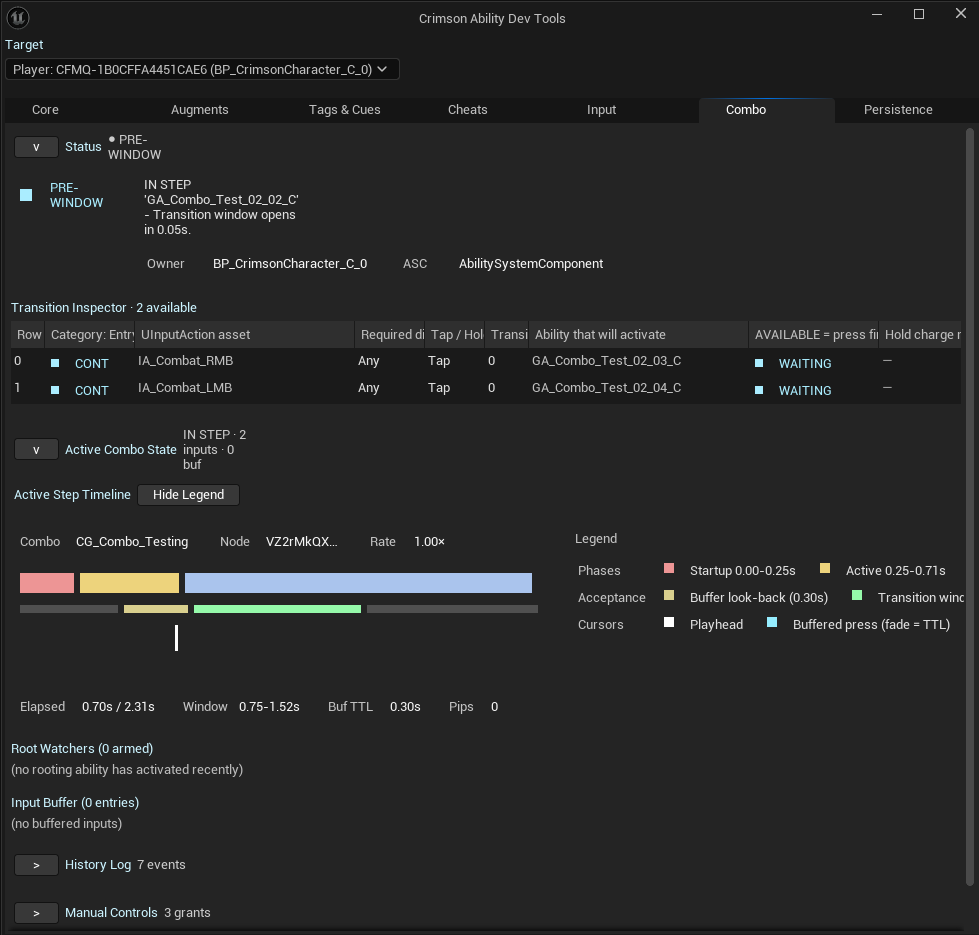Select the IA_Combat_LMB row cell
Image resolution: width=979 pixels, height=935 pixels.
[185, 388]
